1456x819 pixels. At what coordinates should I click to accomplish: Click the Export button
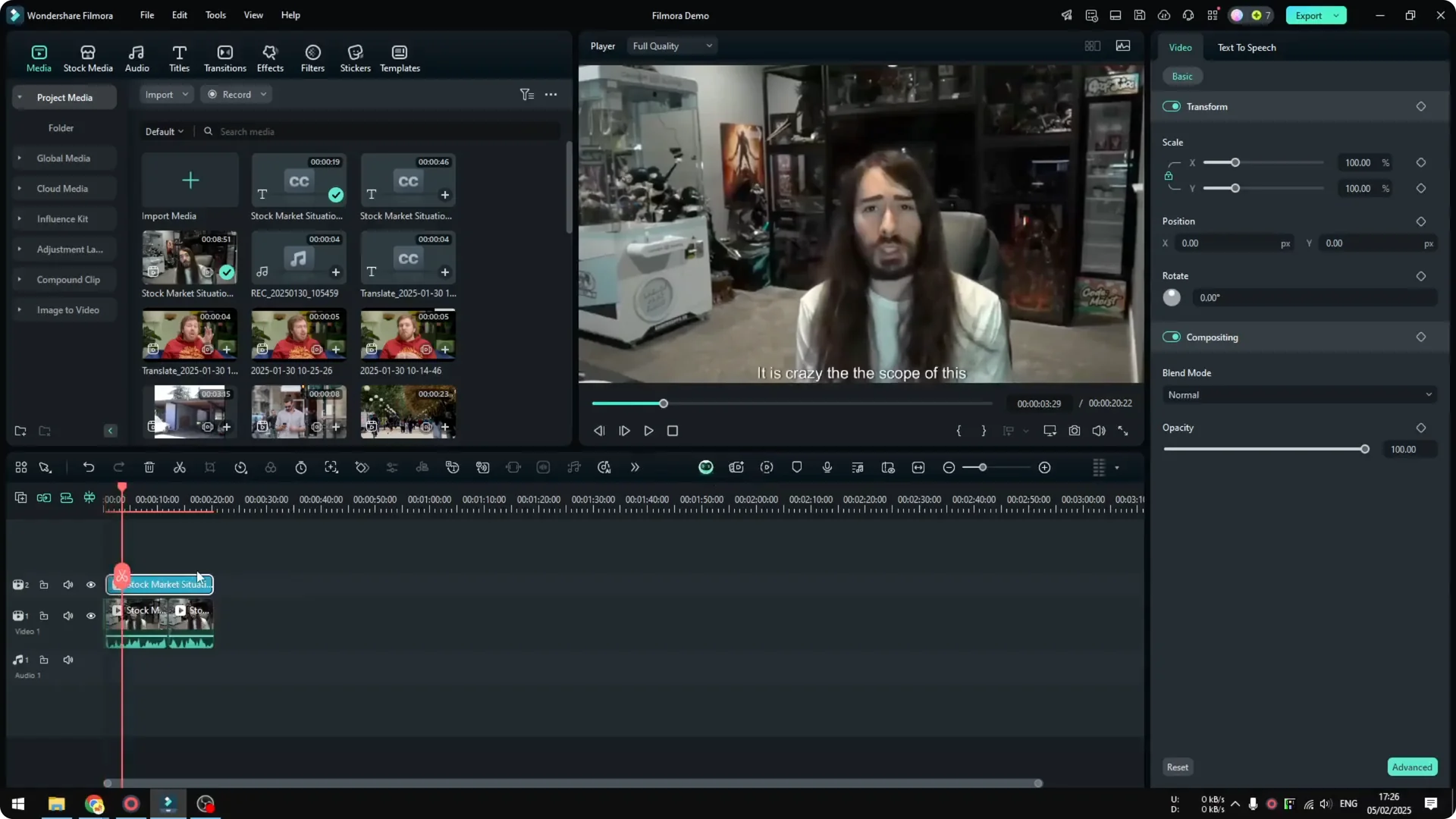[x=1308, y=15]
